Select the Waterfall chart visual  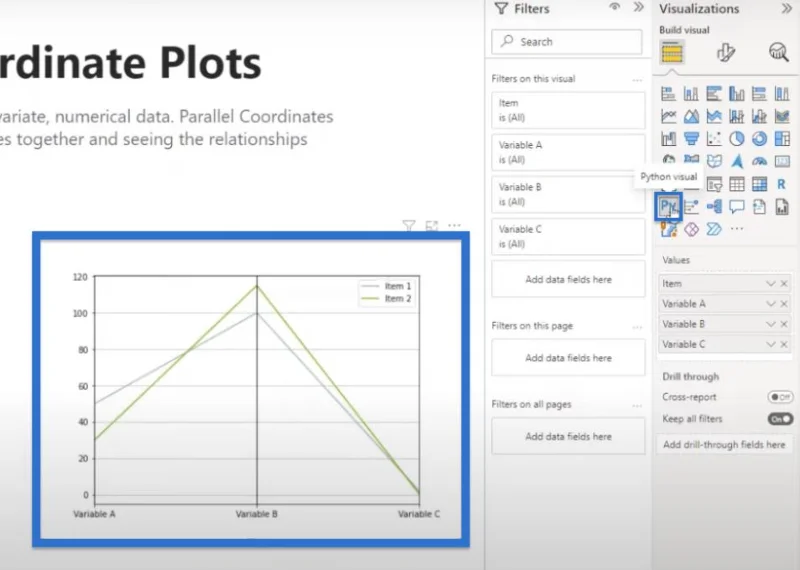coord(668,139)
